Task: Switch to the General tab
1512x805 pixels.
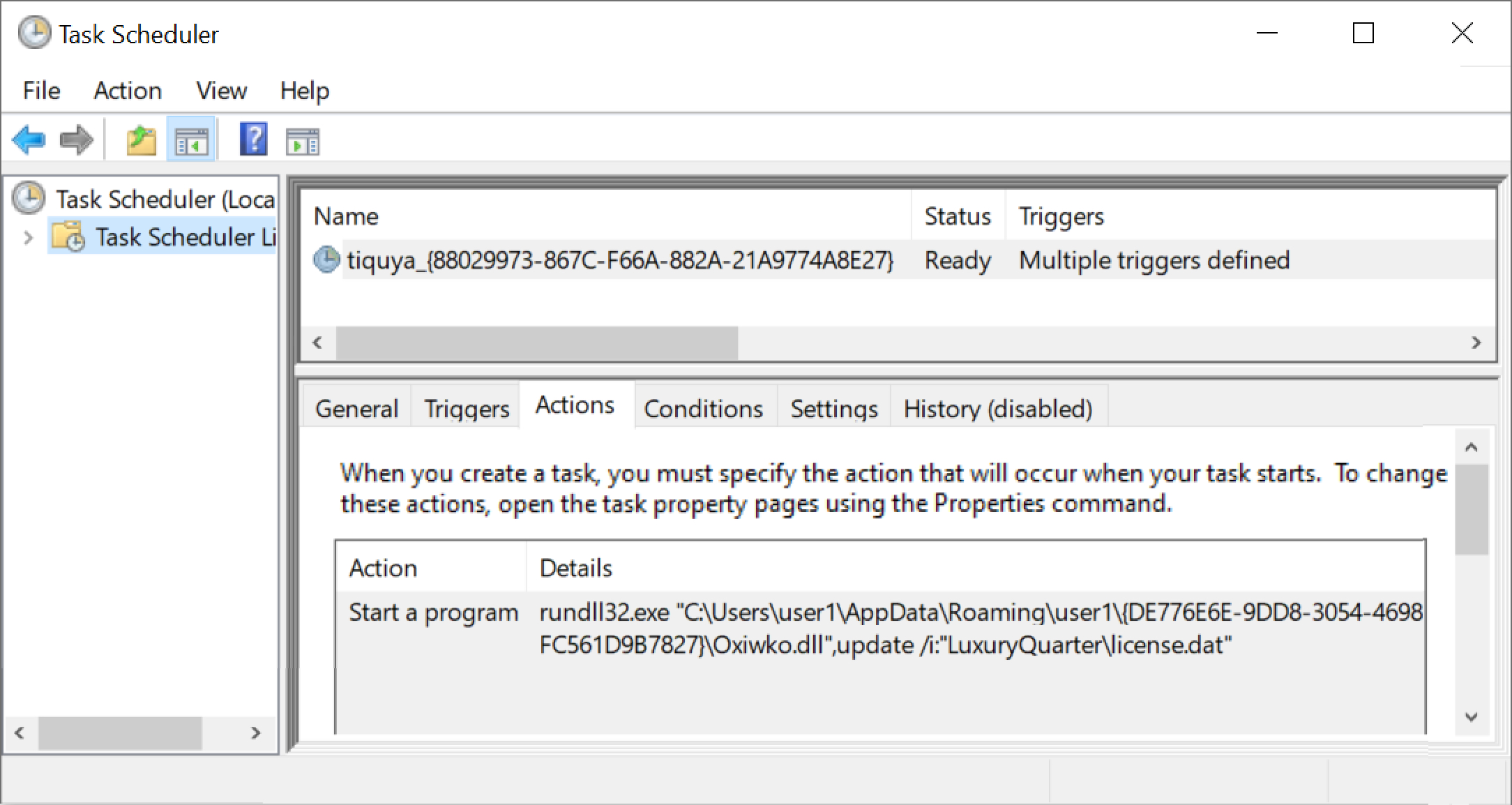Action: pyautogui.click(x=356, y=408)
